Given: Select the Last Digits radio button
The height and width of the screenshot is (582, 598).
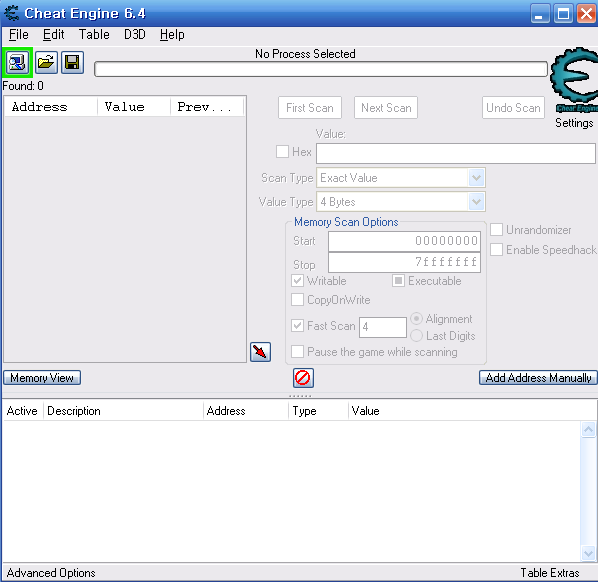Looking at the screenshot, I should (416, 336).
